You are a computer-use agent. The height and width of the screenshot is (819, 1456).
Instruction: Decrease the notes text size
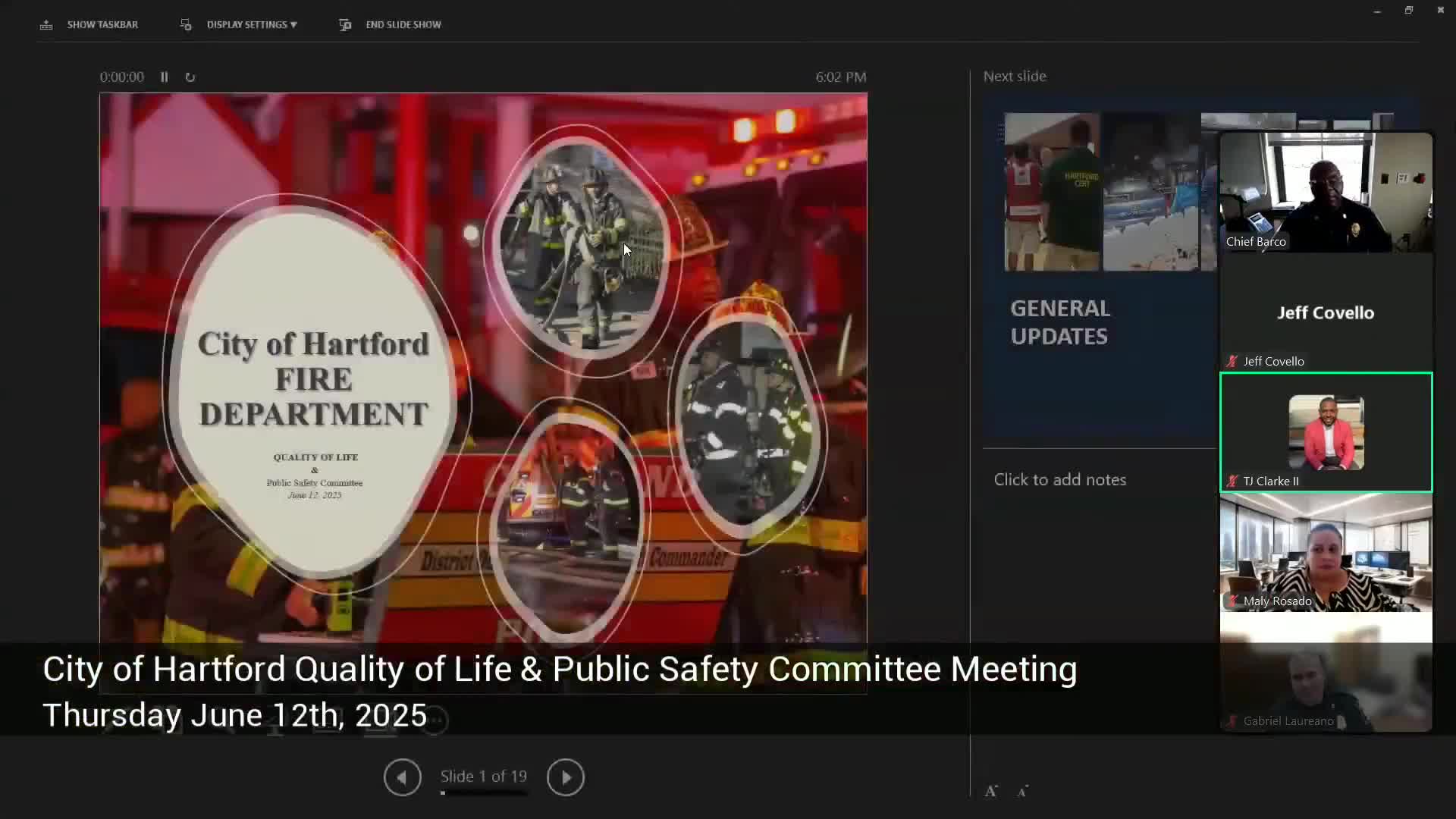[x=1022, y=792]
